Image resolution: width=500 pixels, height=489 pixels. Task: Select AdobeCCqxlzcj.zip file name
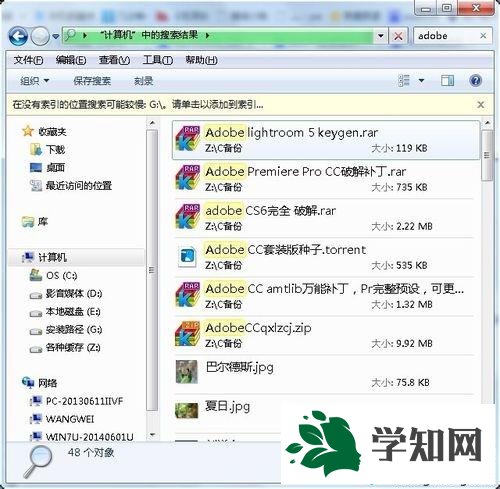[x=258, y=328]
